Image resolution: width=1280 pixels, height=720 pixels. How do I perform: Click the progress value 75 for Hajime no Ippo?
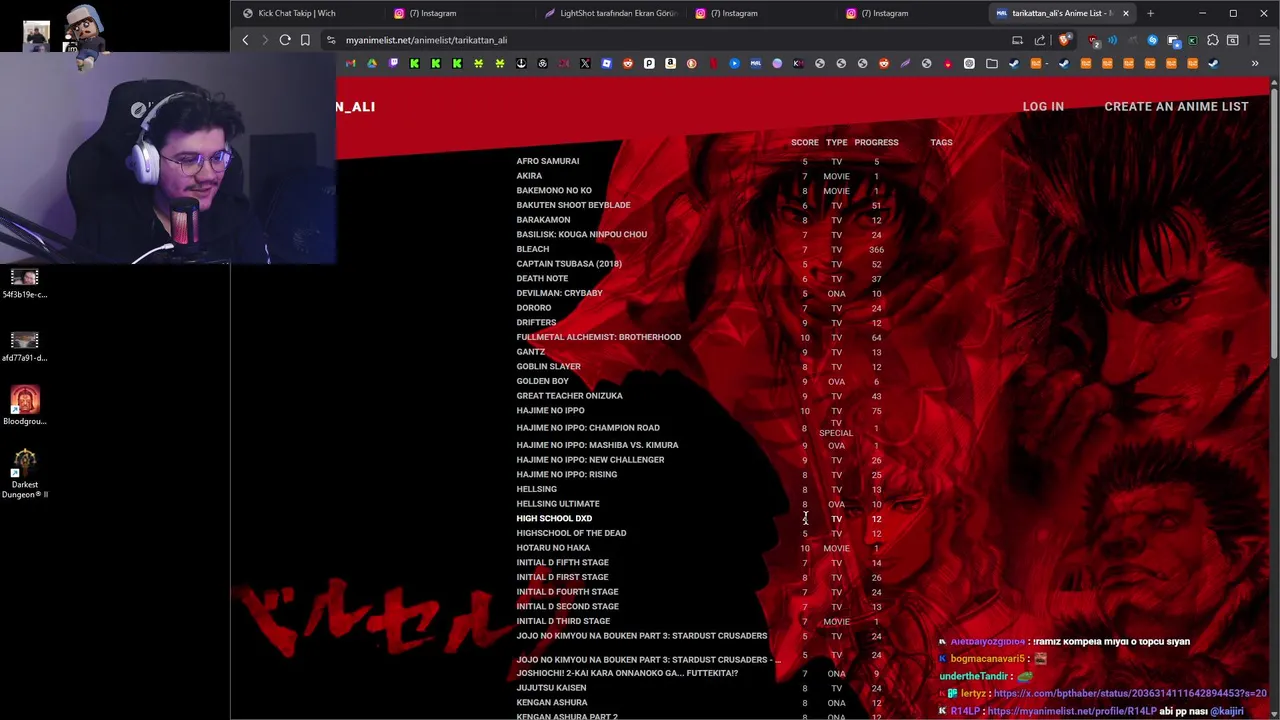(876, 411)
